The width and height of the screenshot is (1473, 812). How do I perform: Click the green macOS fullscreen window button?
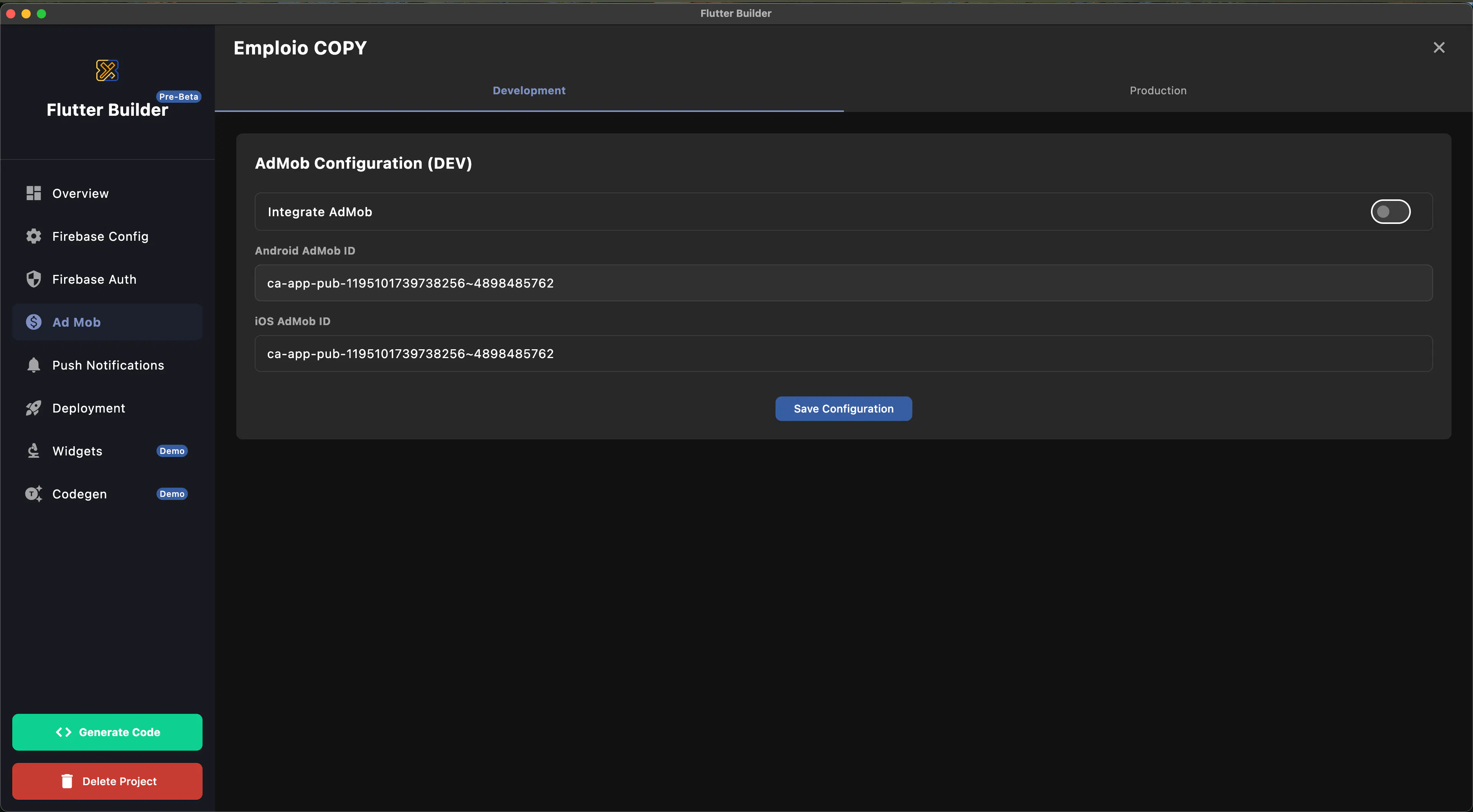pyautogui.click(x=41, y=13)
